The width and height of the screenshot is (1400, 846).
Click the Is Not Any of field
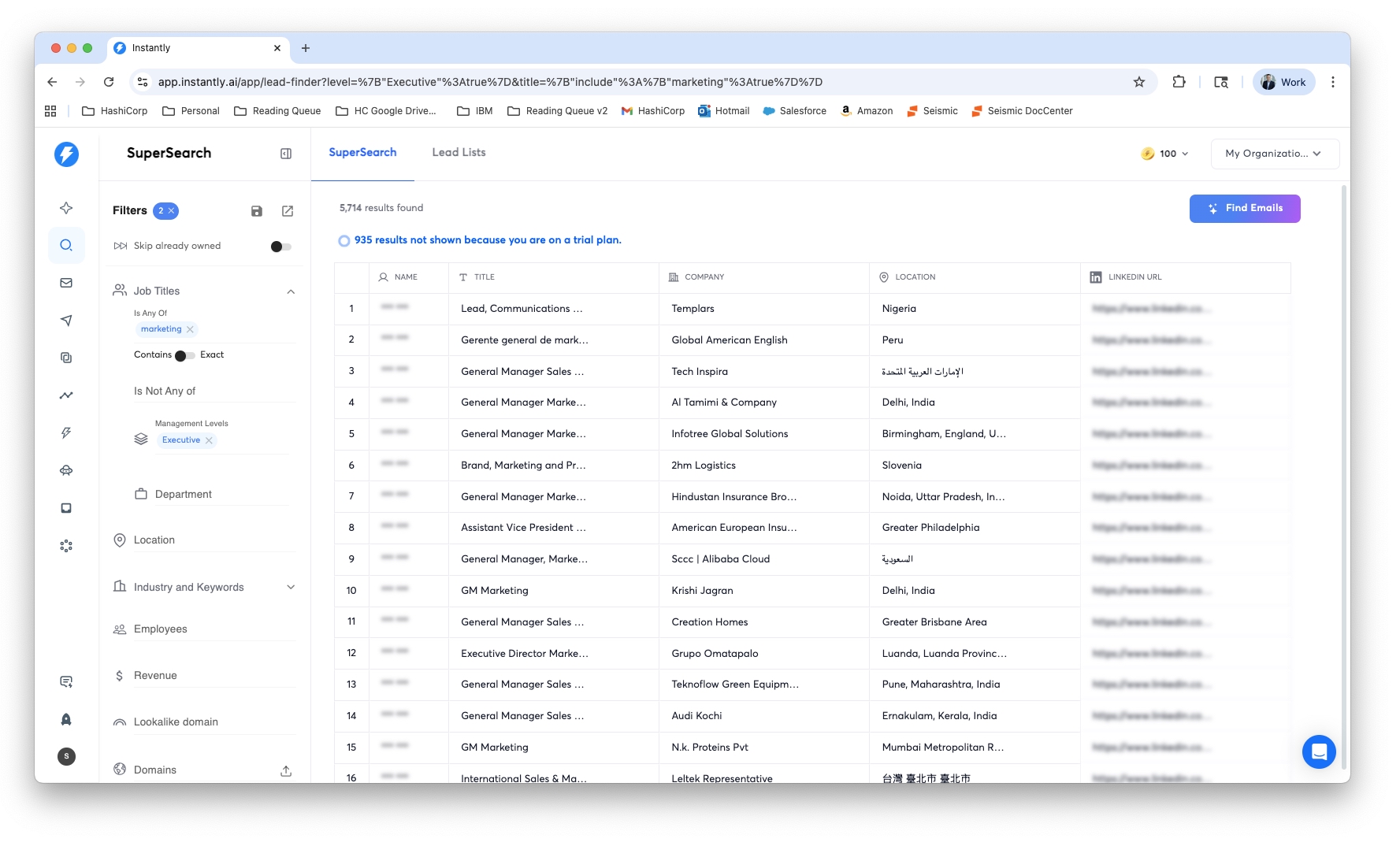point(214,391)
